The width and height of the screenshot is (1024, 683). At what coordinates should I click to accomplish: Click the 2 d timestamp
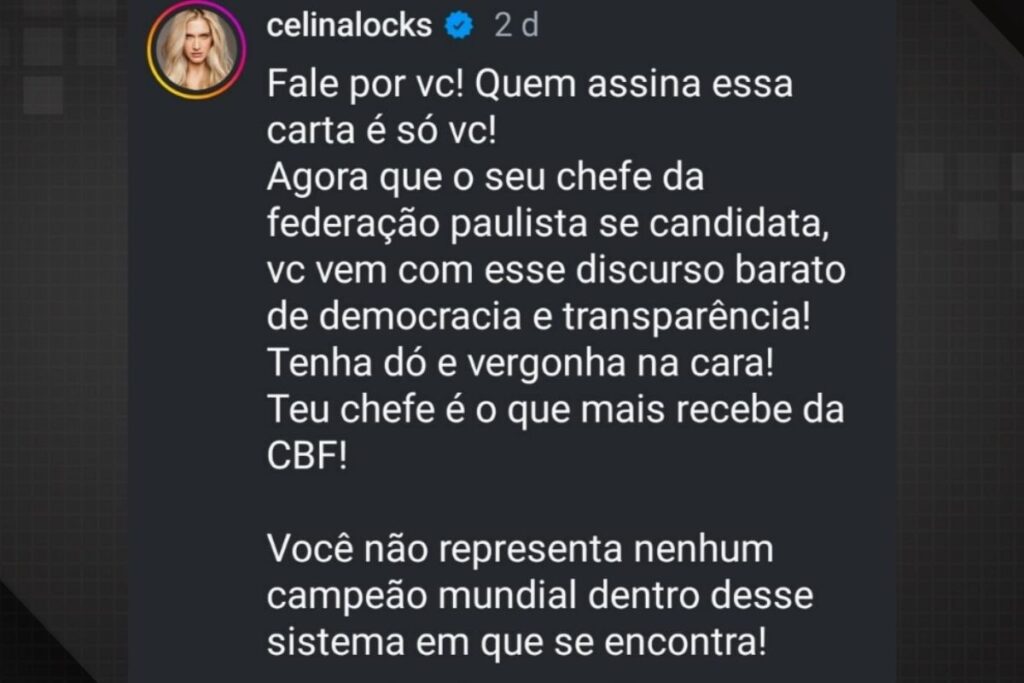point(516,25)
